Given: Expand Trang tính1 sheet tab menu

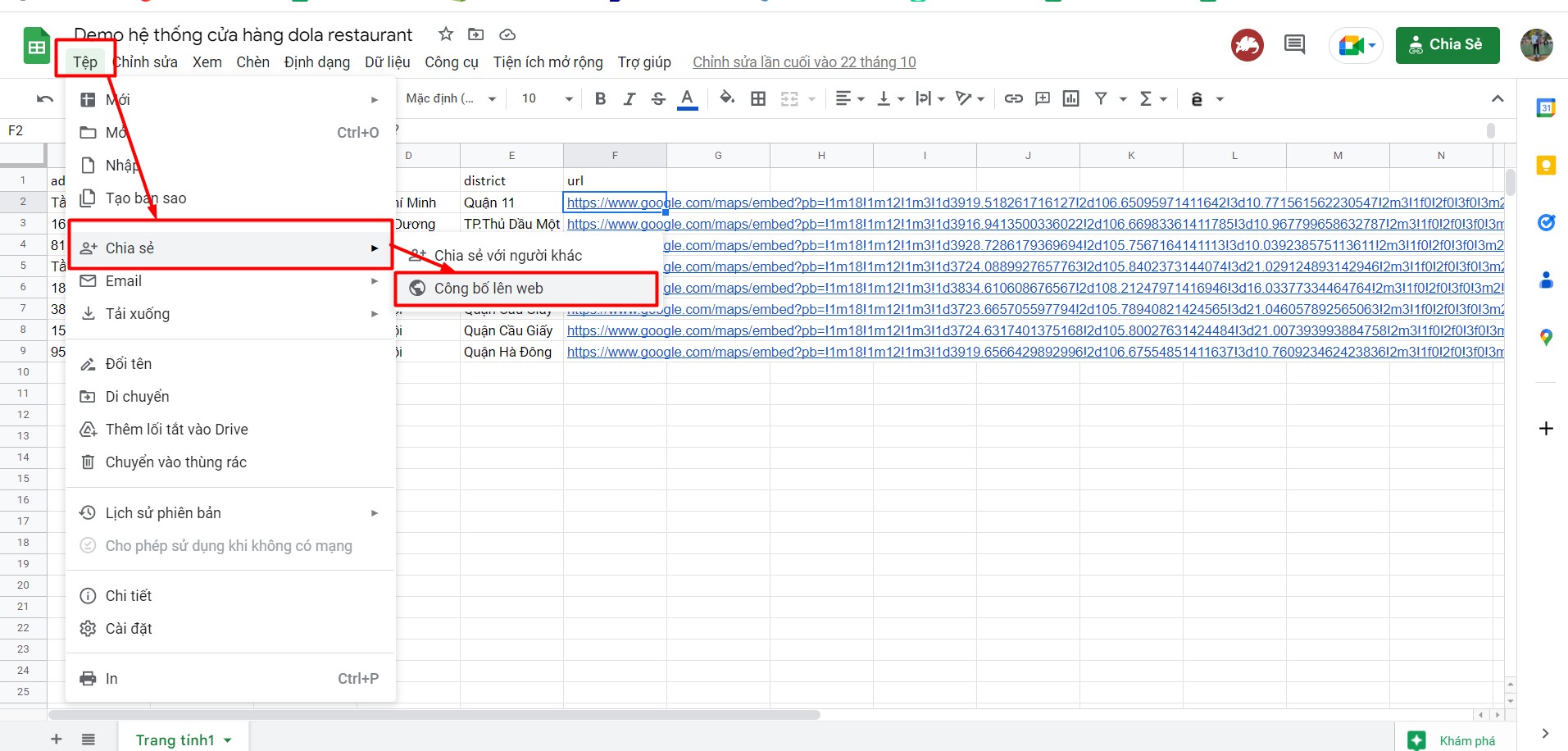Looking at the screenshot, I should click(228, 740).
